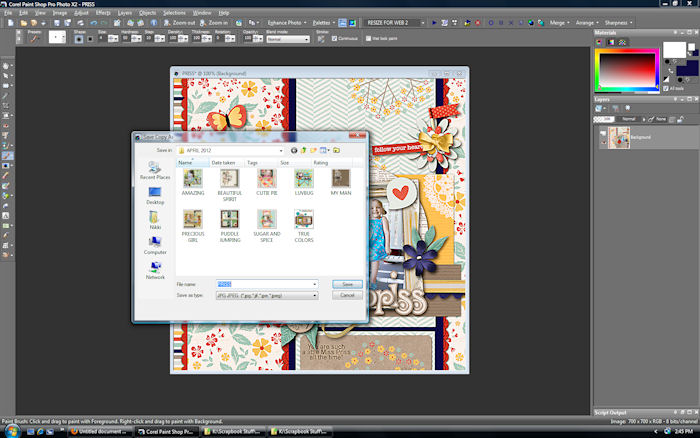
Task: Run the selected script with play icon
Action: click(x=434, y=23)
